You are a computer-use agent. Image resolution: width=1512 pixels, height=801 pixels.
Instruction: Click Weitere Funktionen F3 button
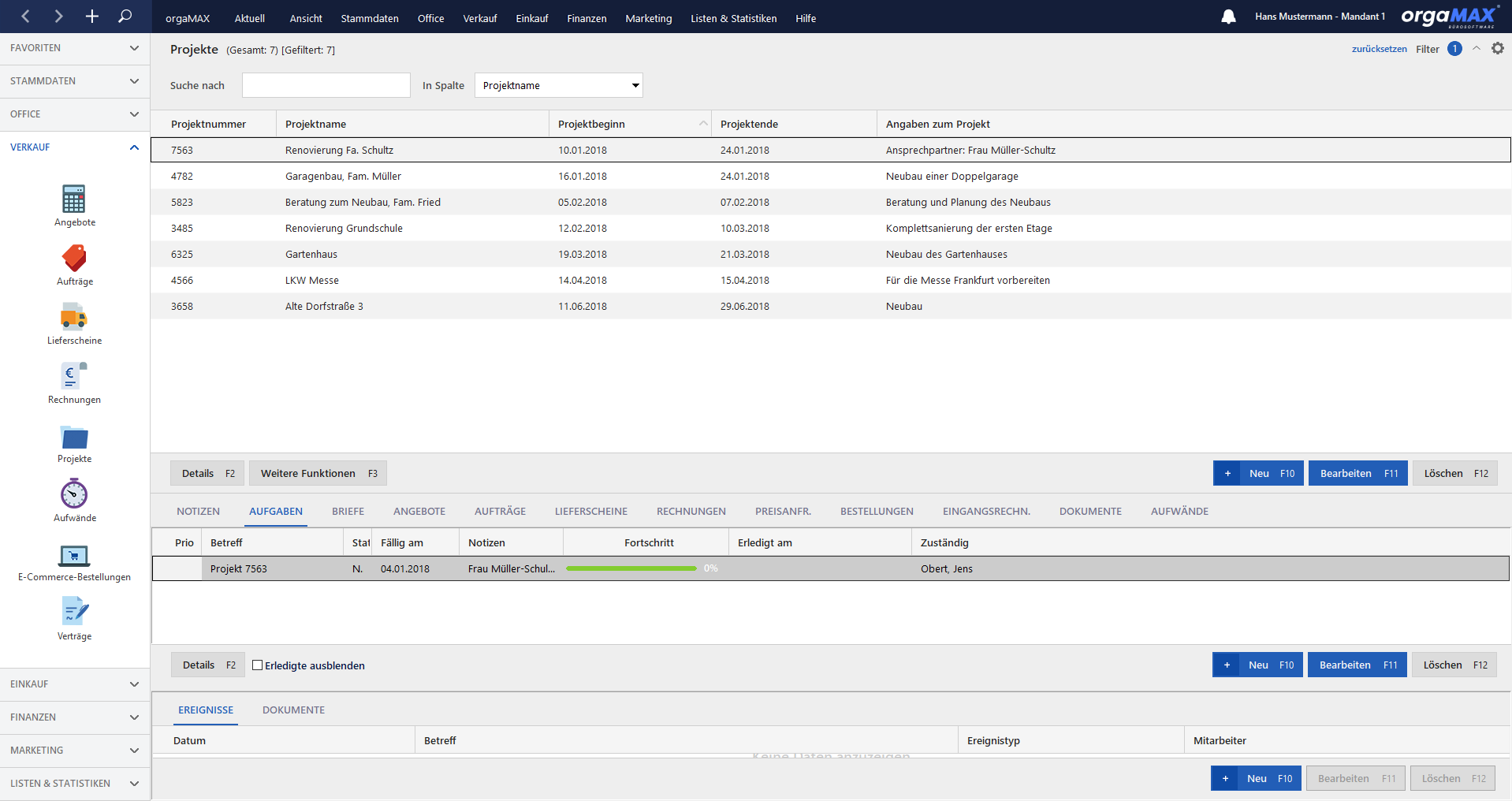click(x=318, y=473)
